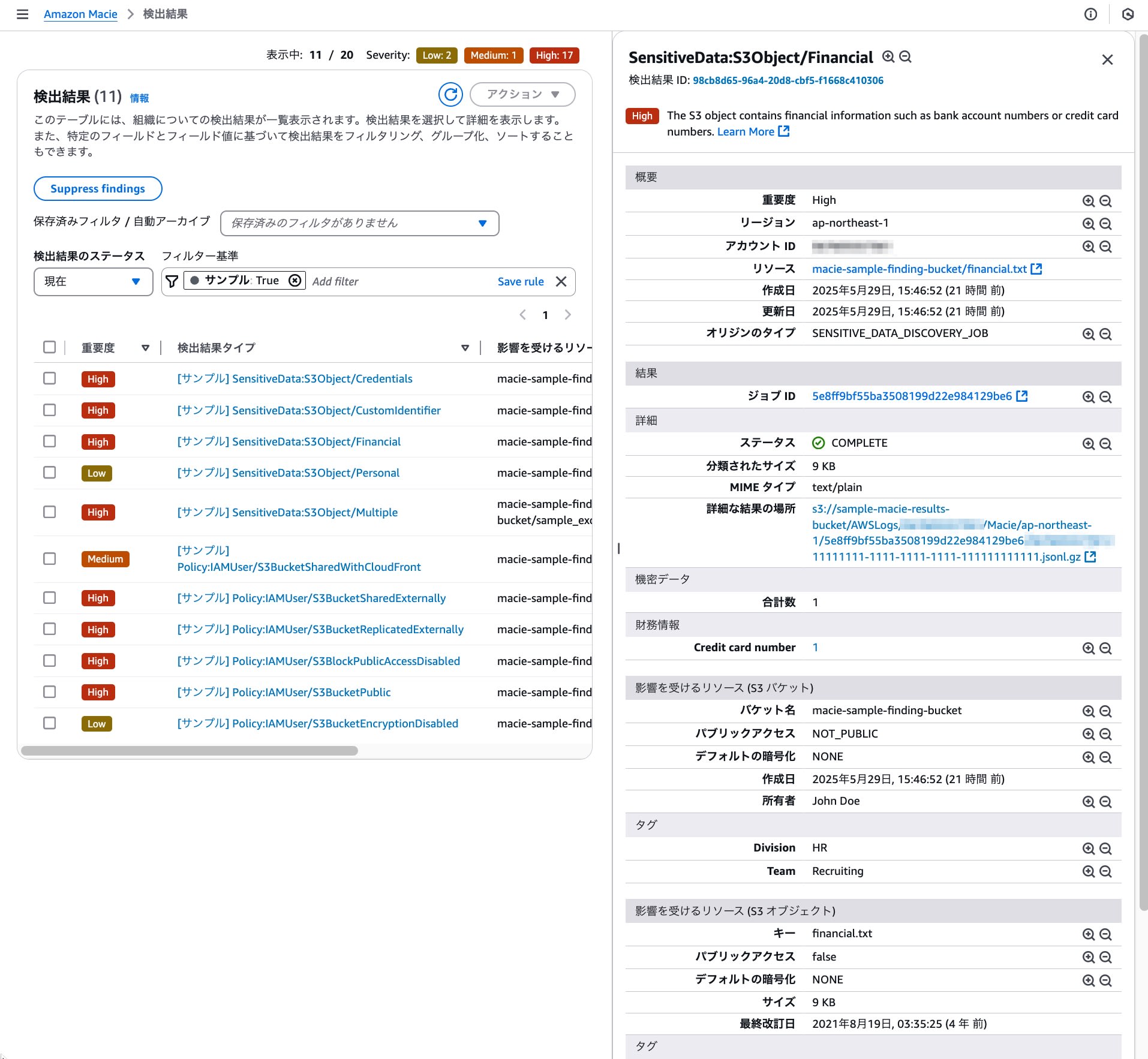The width and height of the screenshot is (1148, 1059).
Task: Open macie-sample-finding-bucket/financial.txt resource link
Action: click(927, 269)
